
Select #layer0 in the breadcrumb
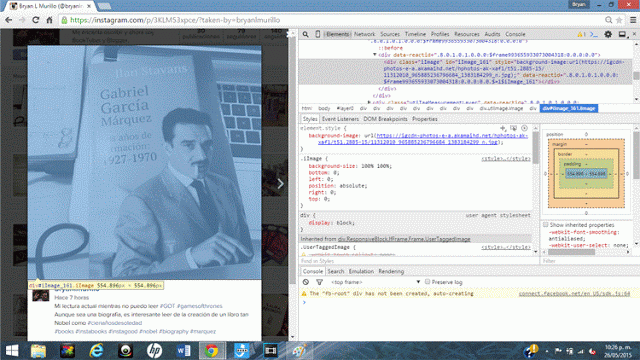(x=345, y=108)
